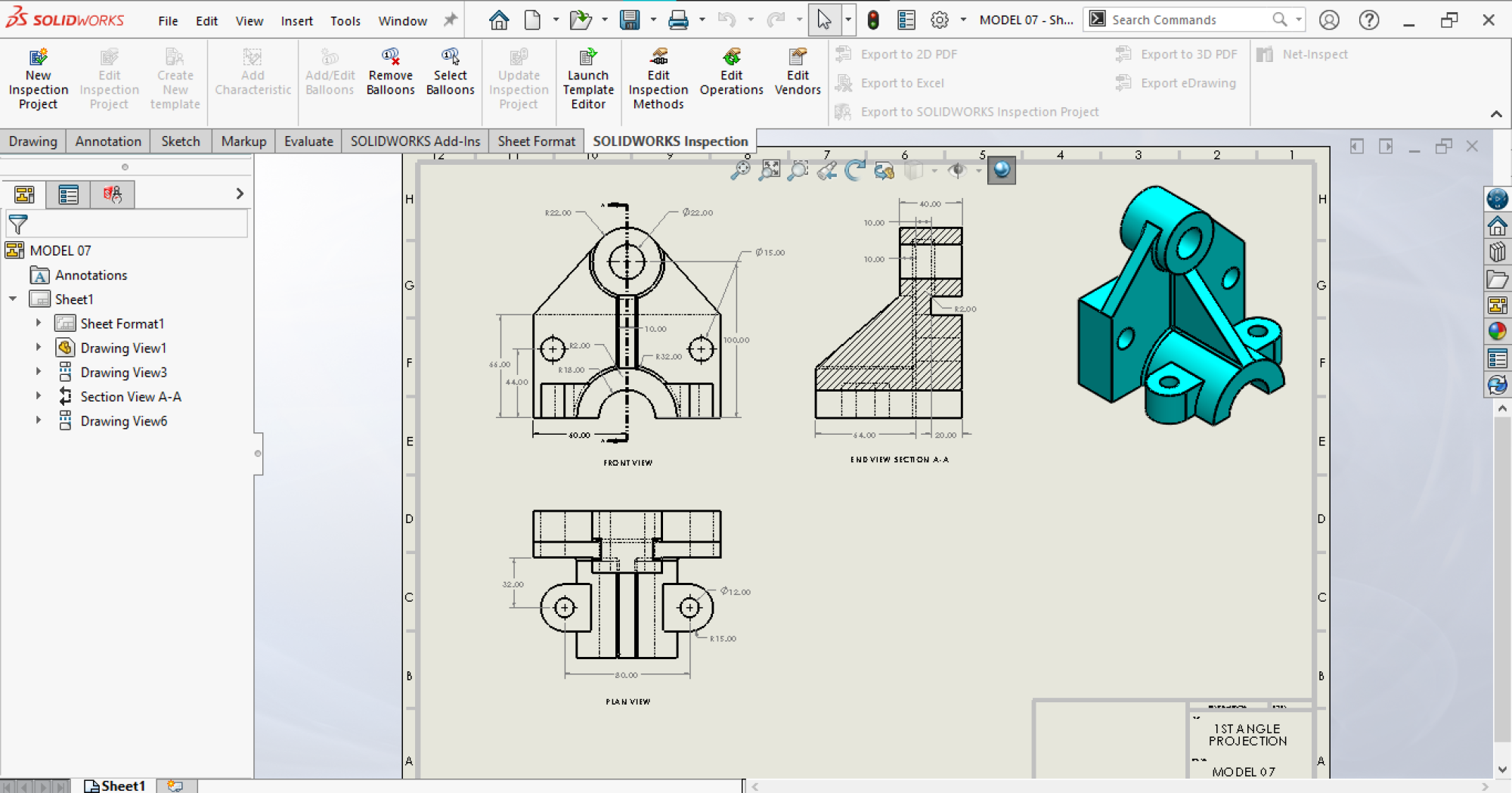Toggle the wireframe display style cube icon
This screenshot has height=793, width=1512.
(x=915, y=171)
